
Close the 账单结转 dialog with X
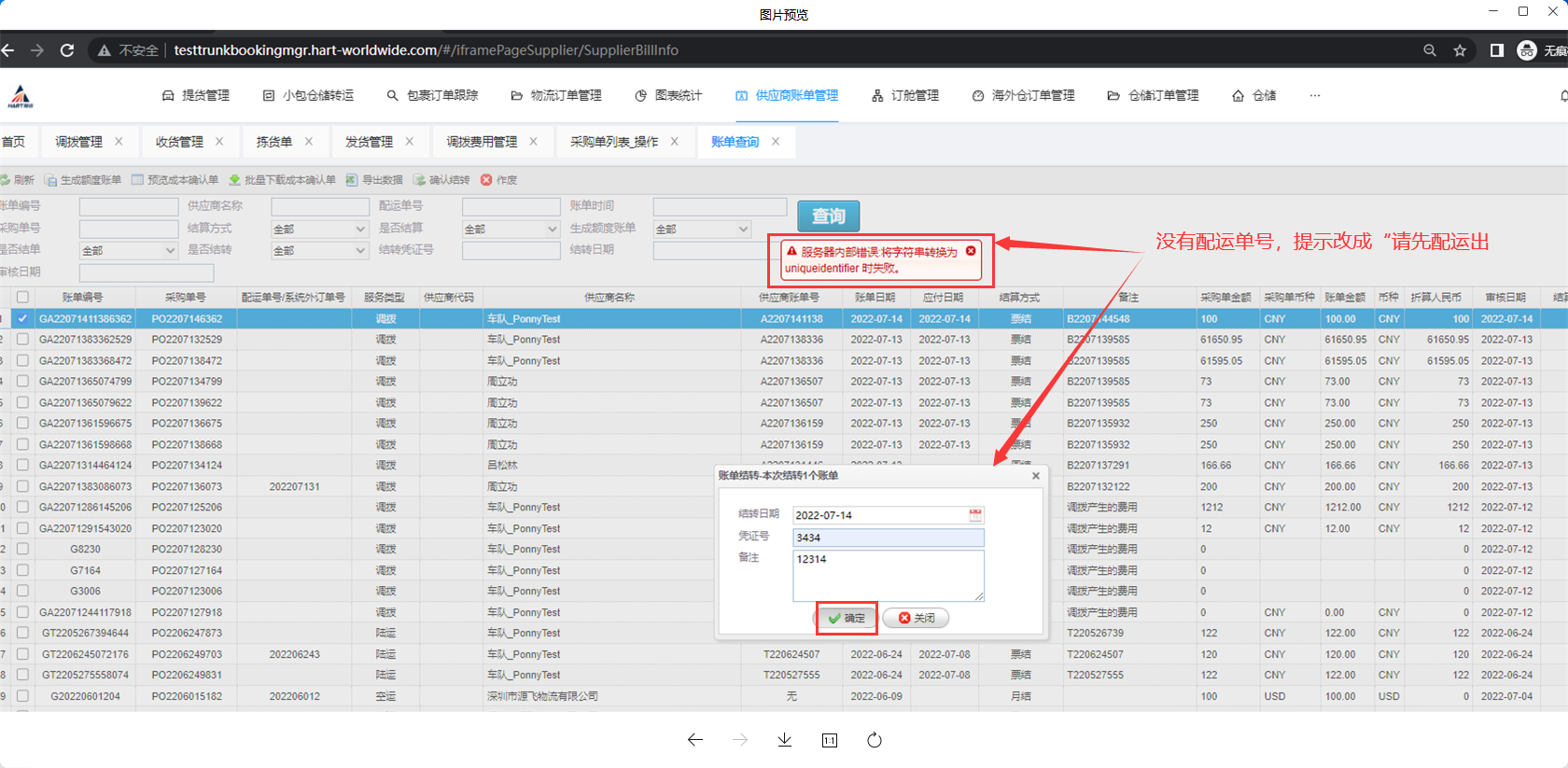pos(1035,476)
